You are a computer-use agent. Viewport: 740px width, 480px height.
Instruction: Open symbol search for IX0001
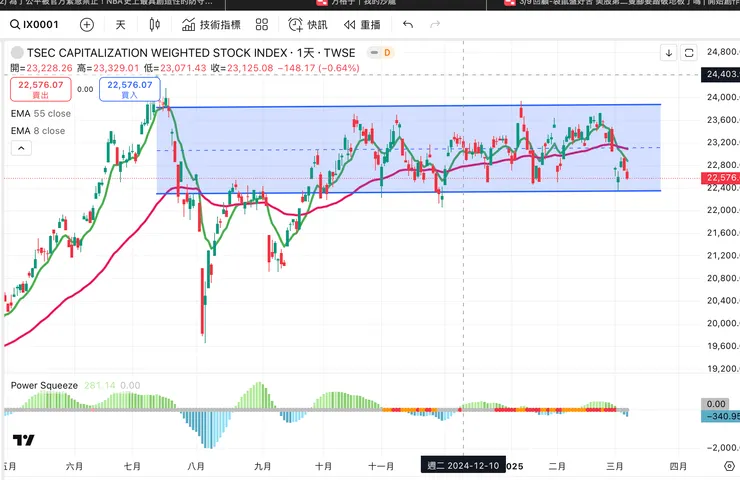[34, 25]
